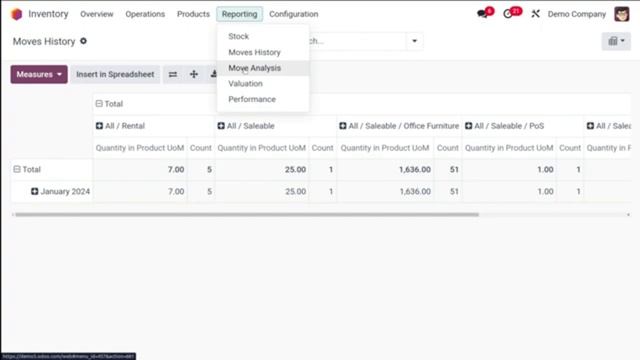Select Performance menu entry
This screenshot has height=360, width=640.
pos(263,99)
